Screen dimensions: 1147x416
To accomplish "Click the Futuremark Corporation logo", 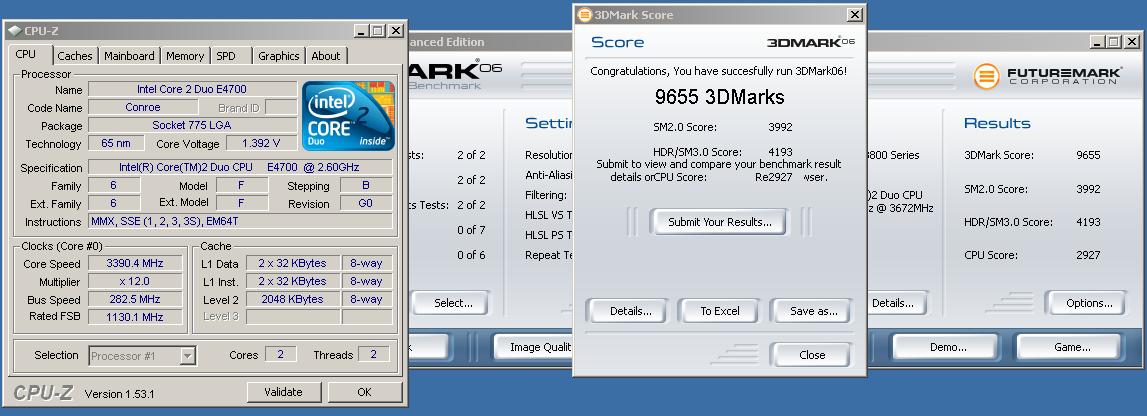I will click(x=1048, y=76).
